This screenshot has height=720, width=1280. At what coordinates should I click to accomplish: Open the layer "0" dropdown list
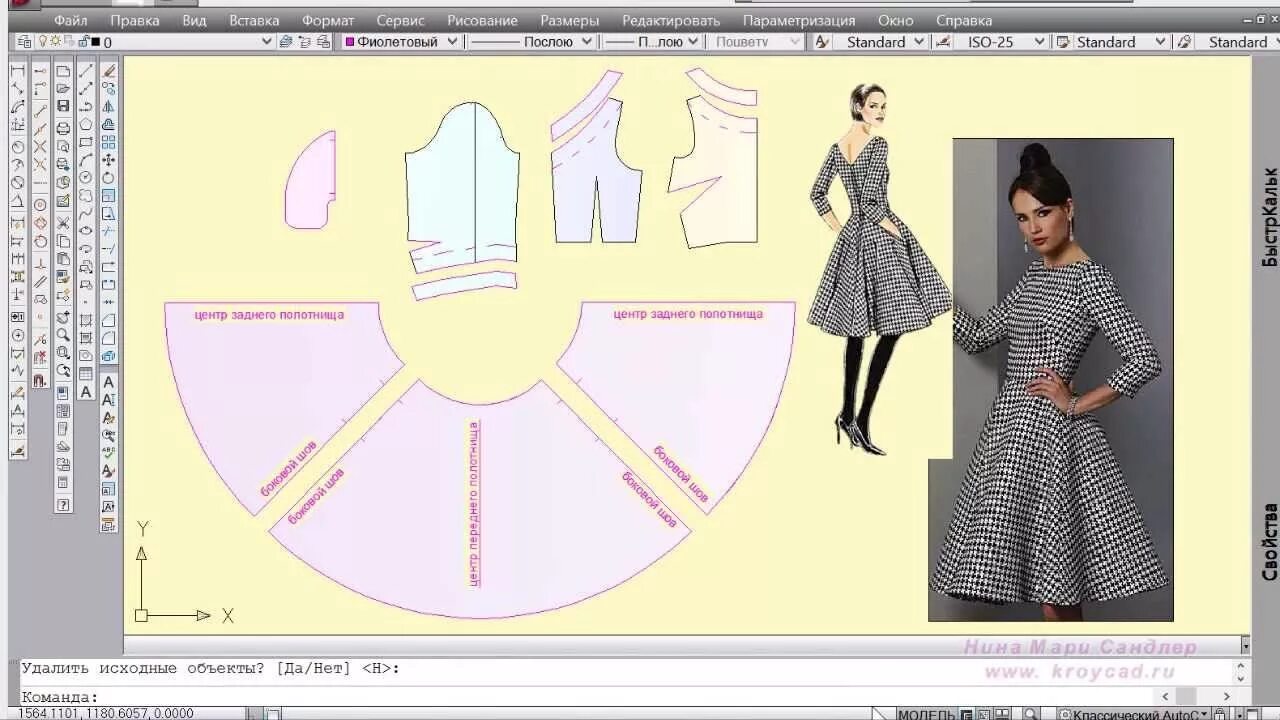tap(266, 41)
